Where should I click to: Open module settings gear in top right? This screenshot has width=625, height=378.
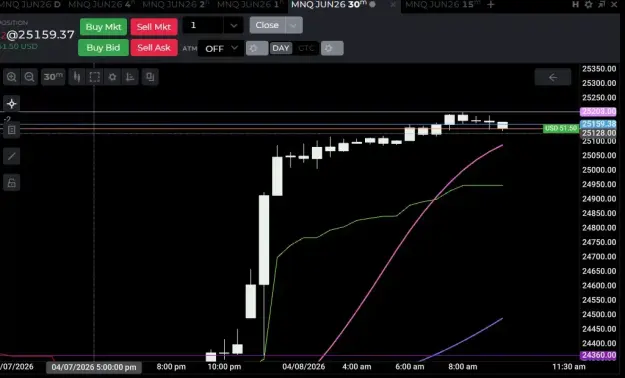point(588,5)
